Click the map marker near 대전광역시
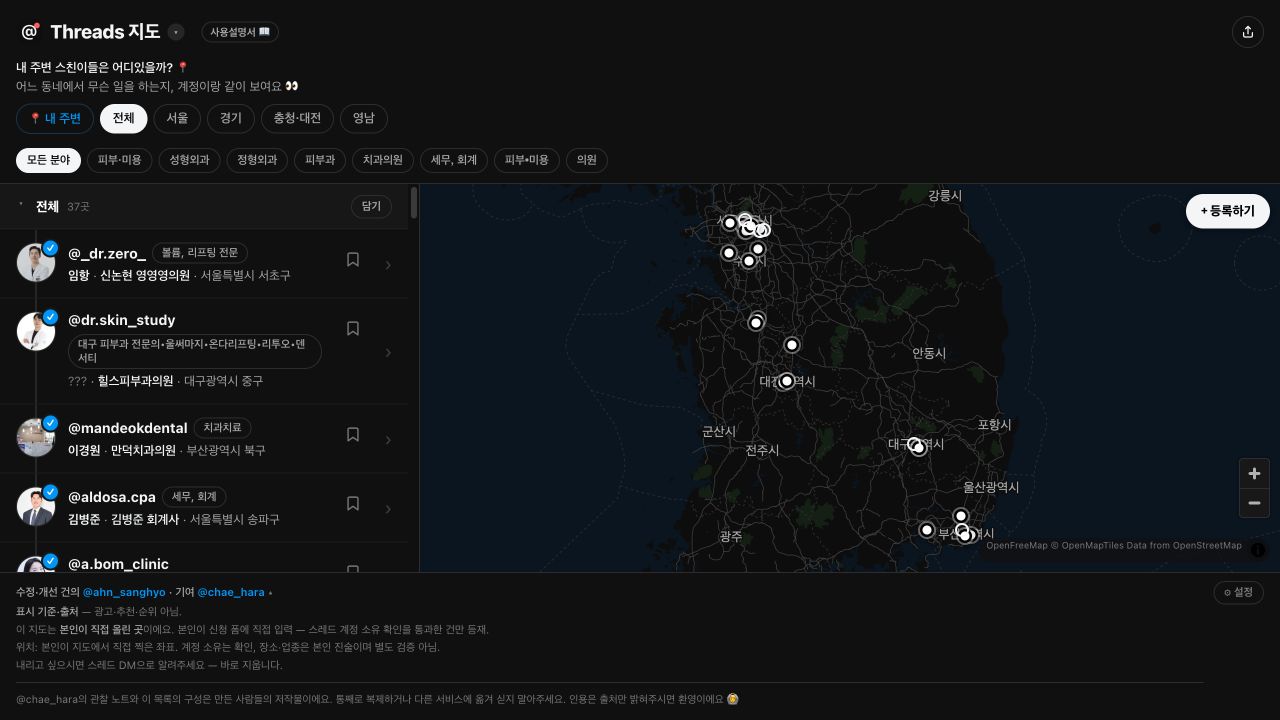1280x720 pixels. coord(787,381)
